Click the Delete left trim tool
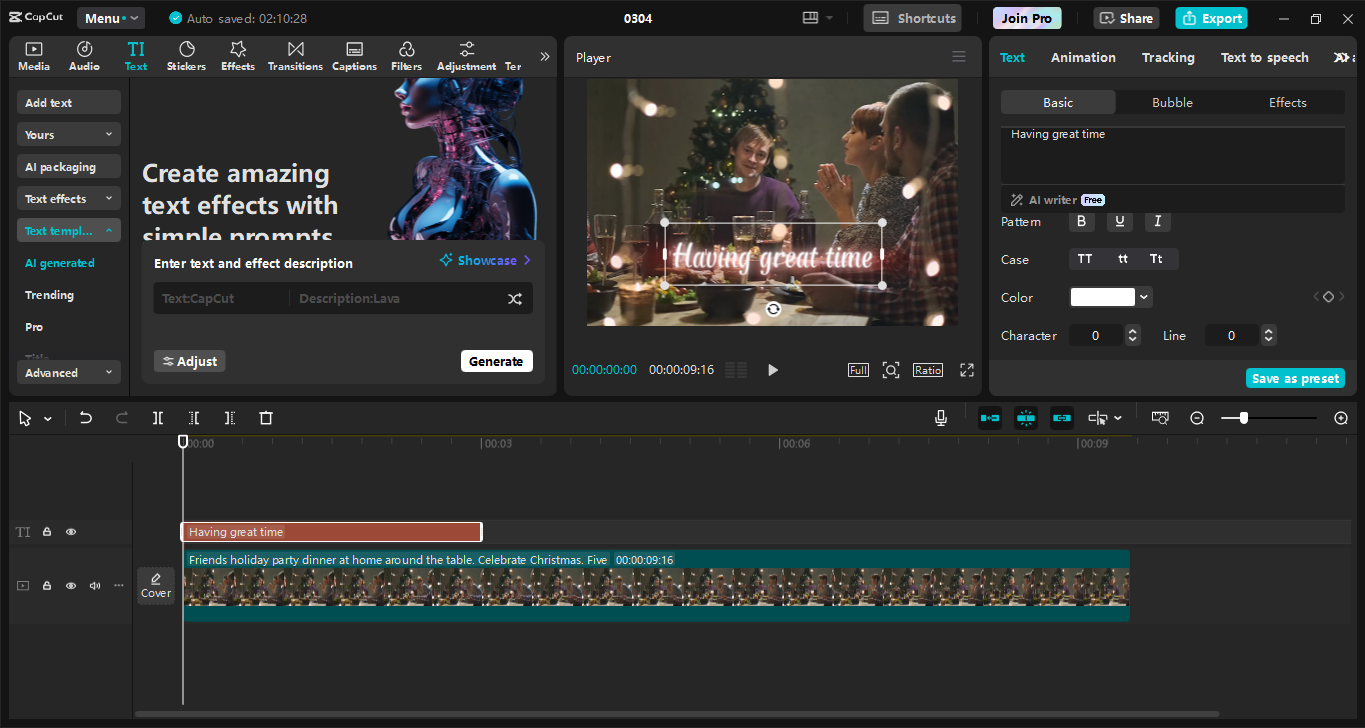The image size is (1365, 728). click(194, 418)
